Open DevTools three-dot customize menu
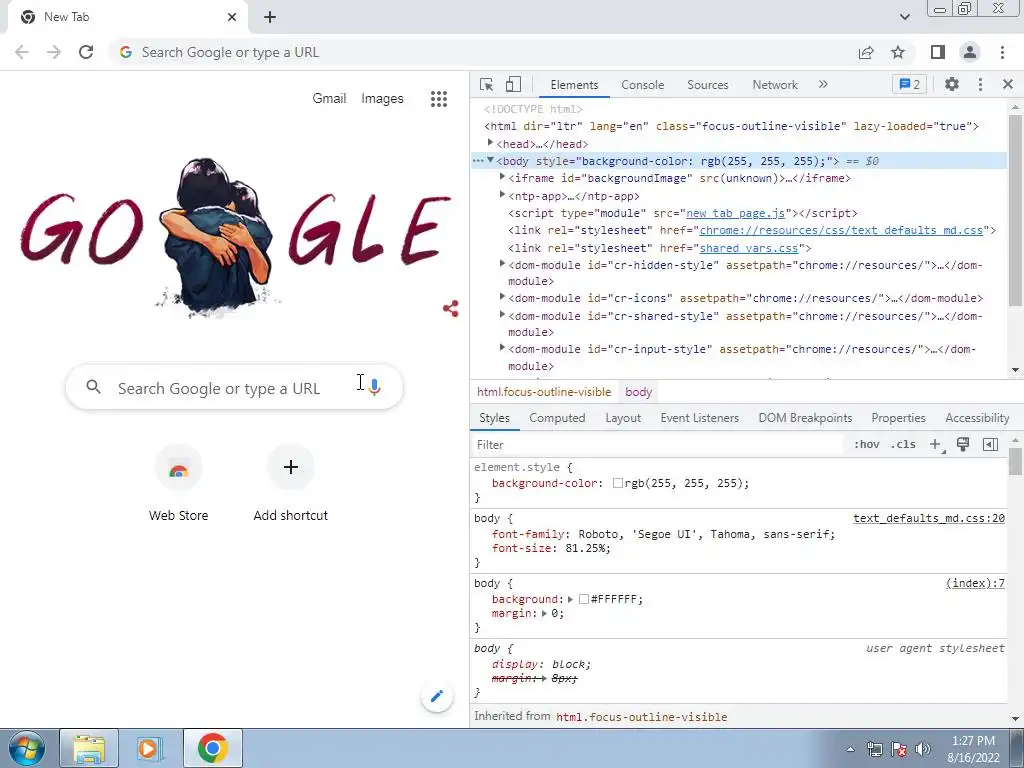This screenshot has height=768, width=1024. 980,84
